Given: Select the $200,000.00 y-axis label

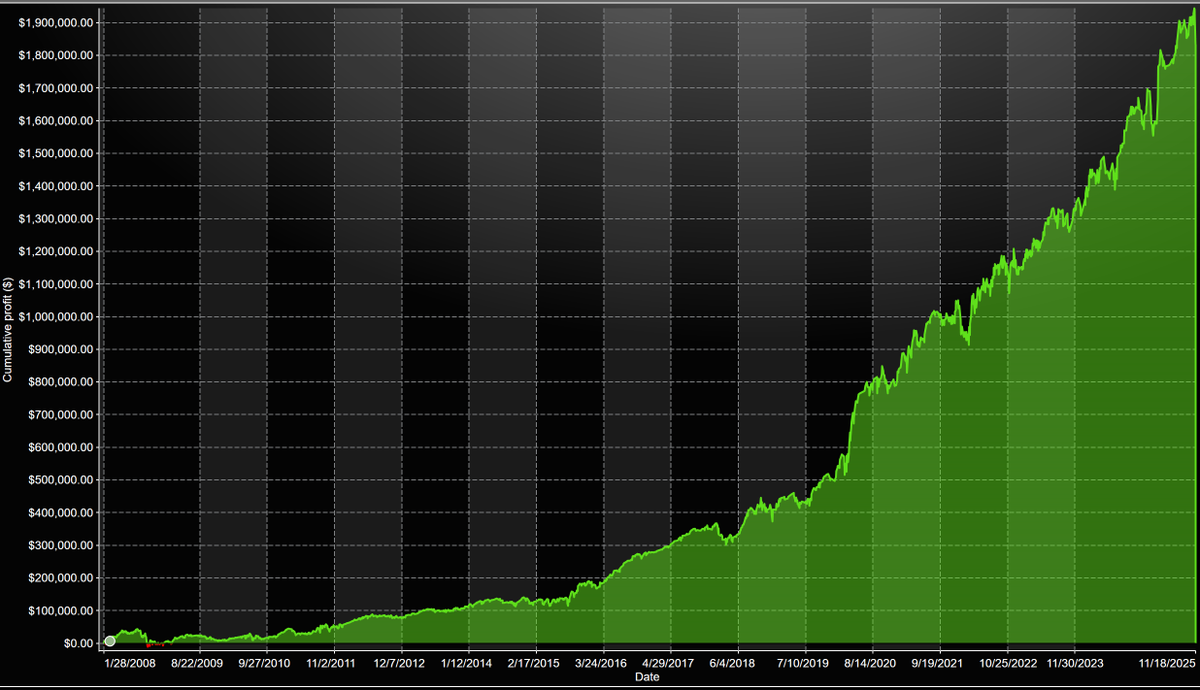Looking at the screenshot, I should click(x=63, y=578).
